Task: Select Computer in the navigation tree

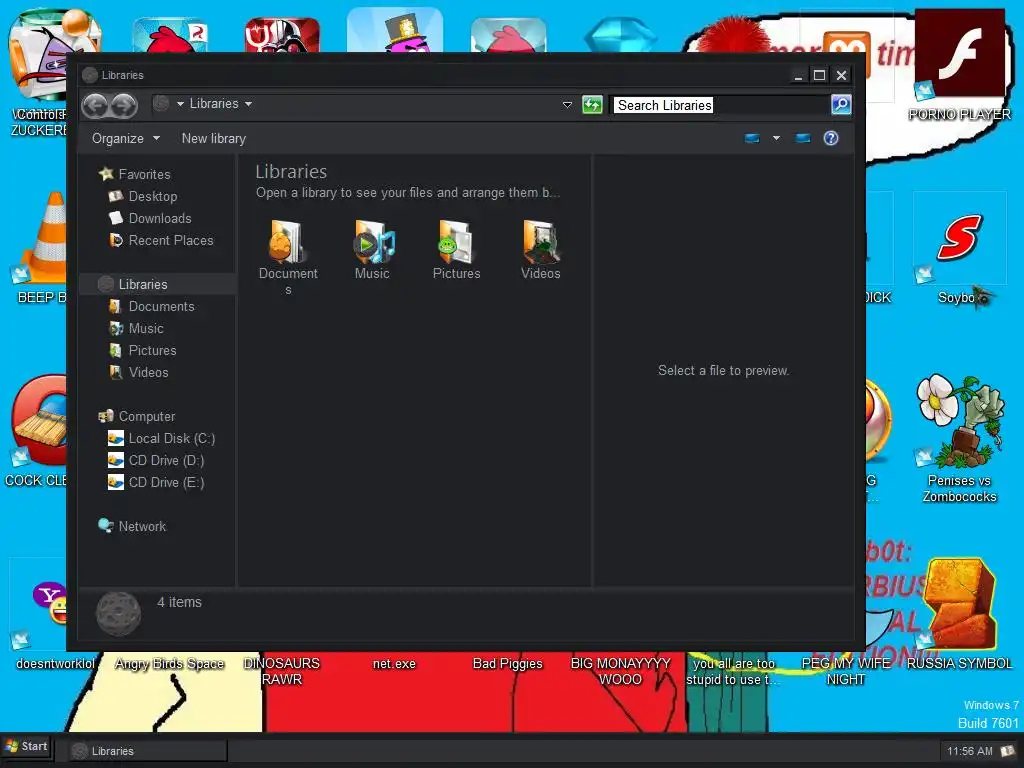Action: (146, 416)
